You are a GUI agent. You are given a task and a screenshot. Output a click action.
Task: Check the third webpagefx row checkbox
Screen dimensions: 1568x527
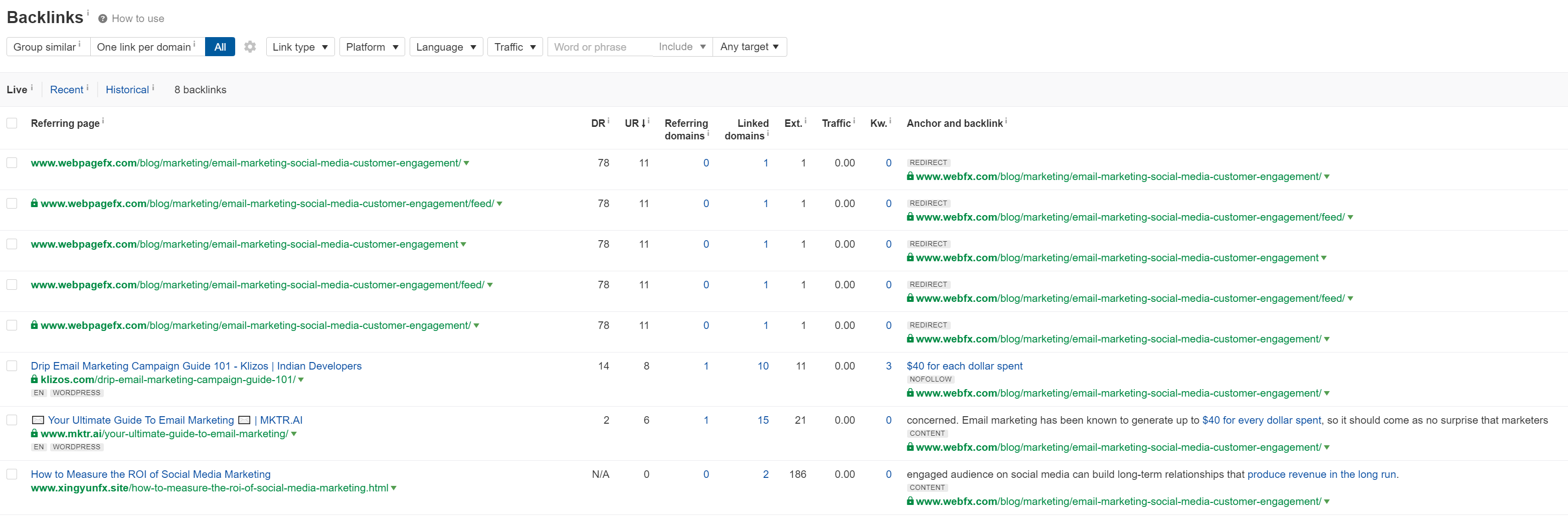tap(12, 244)
